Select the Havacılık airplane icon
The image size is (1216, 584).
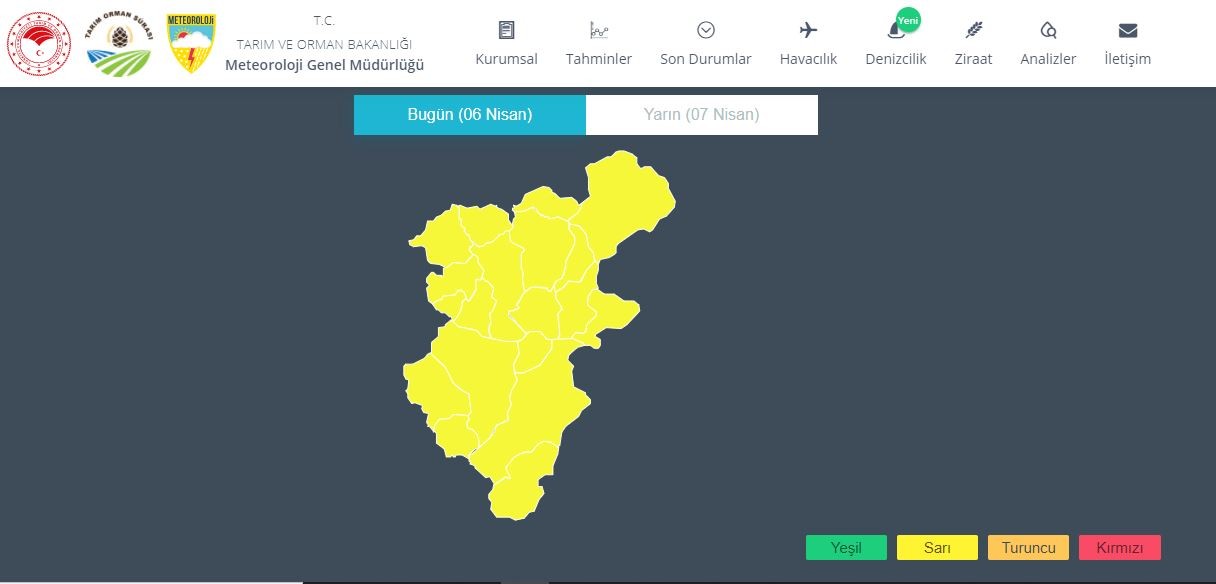[809, 30]
